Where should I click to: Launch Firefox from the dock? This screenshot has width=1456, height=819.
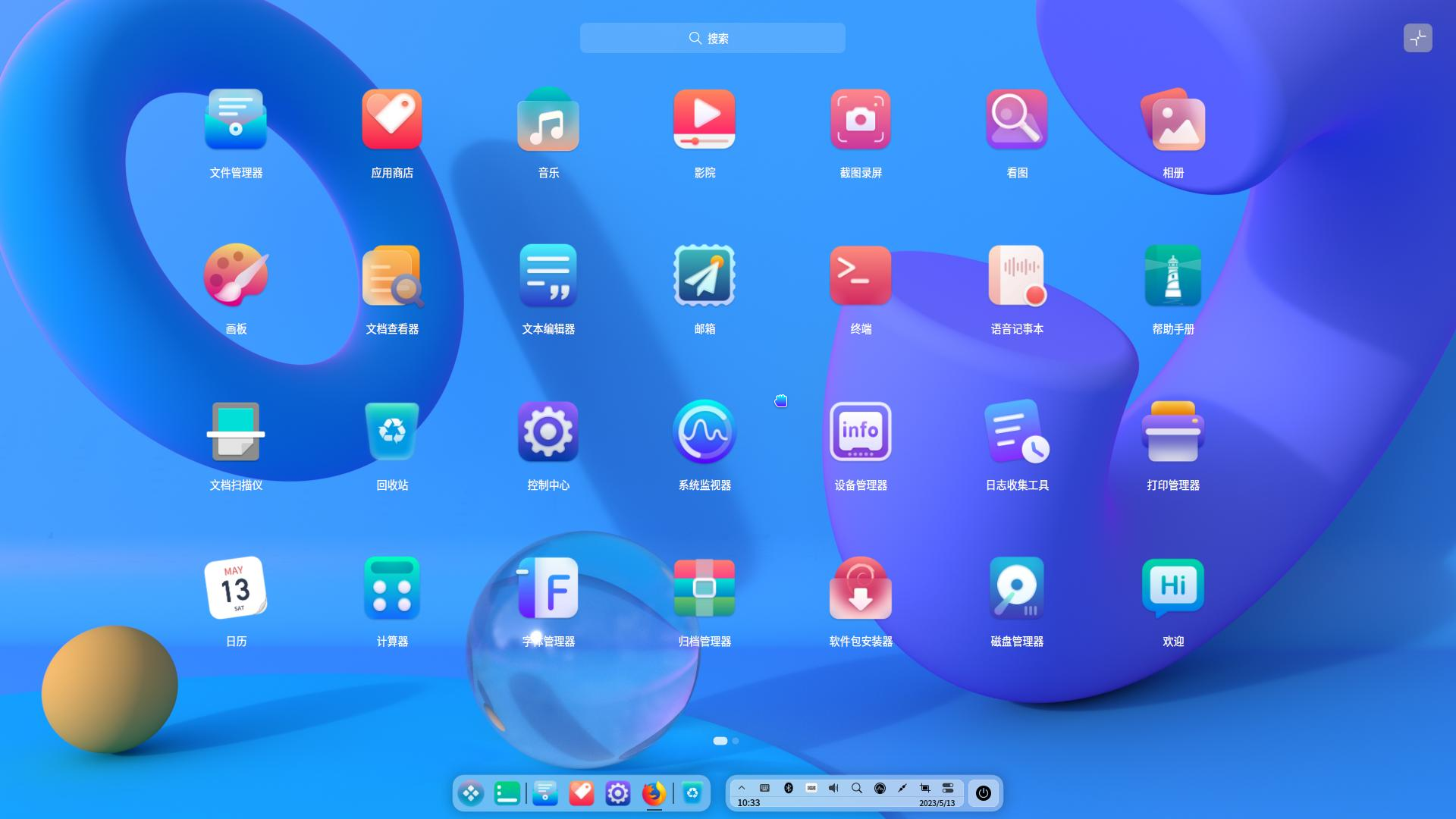(x=654, y=794)
